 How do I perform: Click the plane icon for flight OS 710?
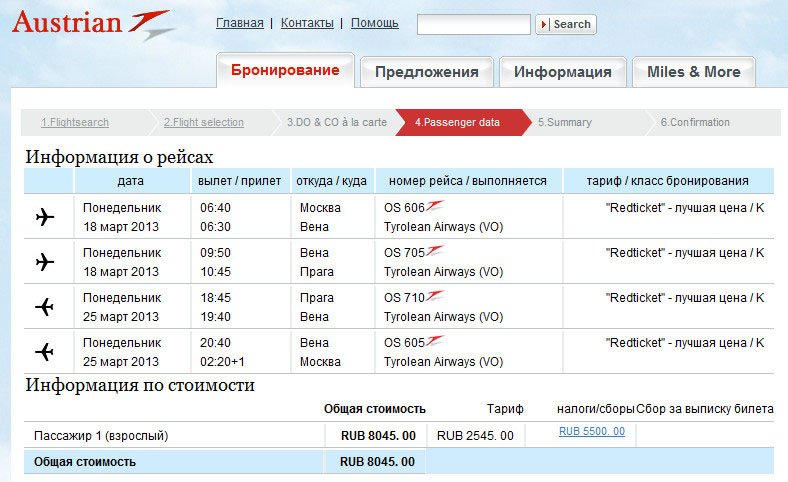point(45,307)
